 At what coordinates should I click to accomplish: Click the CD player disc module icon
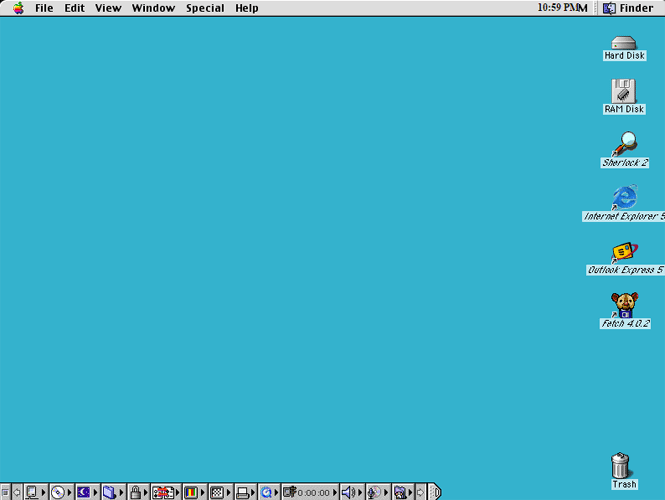click(x=58, y=492)
